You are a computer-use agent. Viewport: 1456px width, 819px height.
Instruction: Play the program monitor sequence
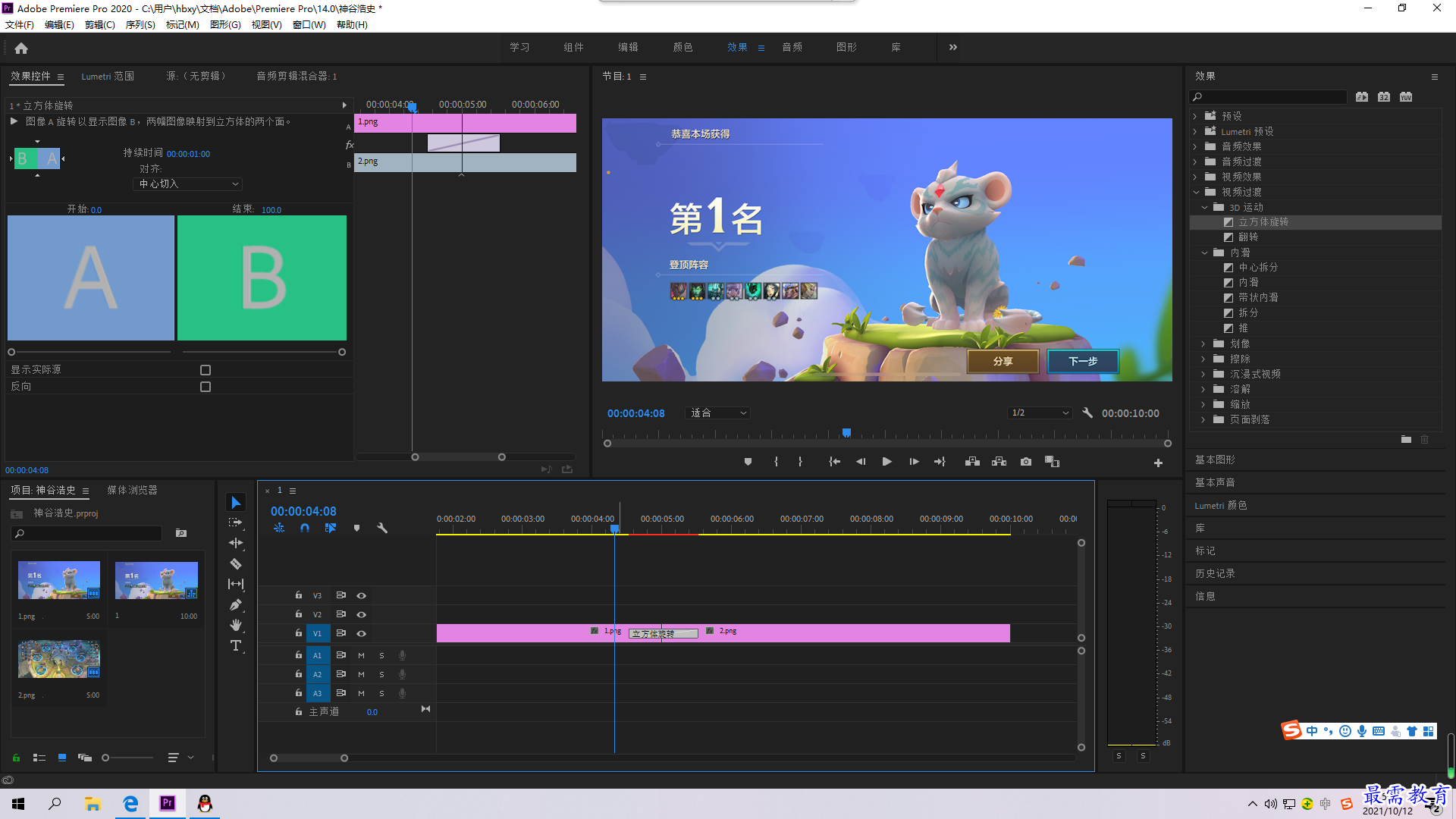pyautogui.click(x=886, y=462)
